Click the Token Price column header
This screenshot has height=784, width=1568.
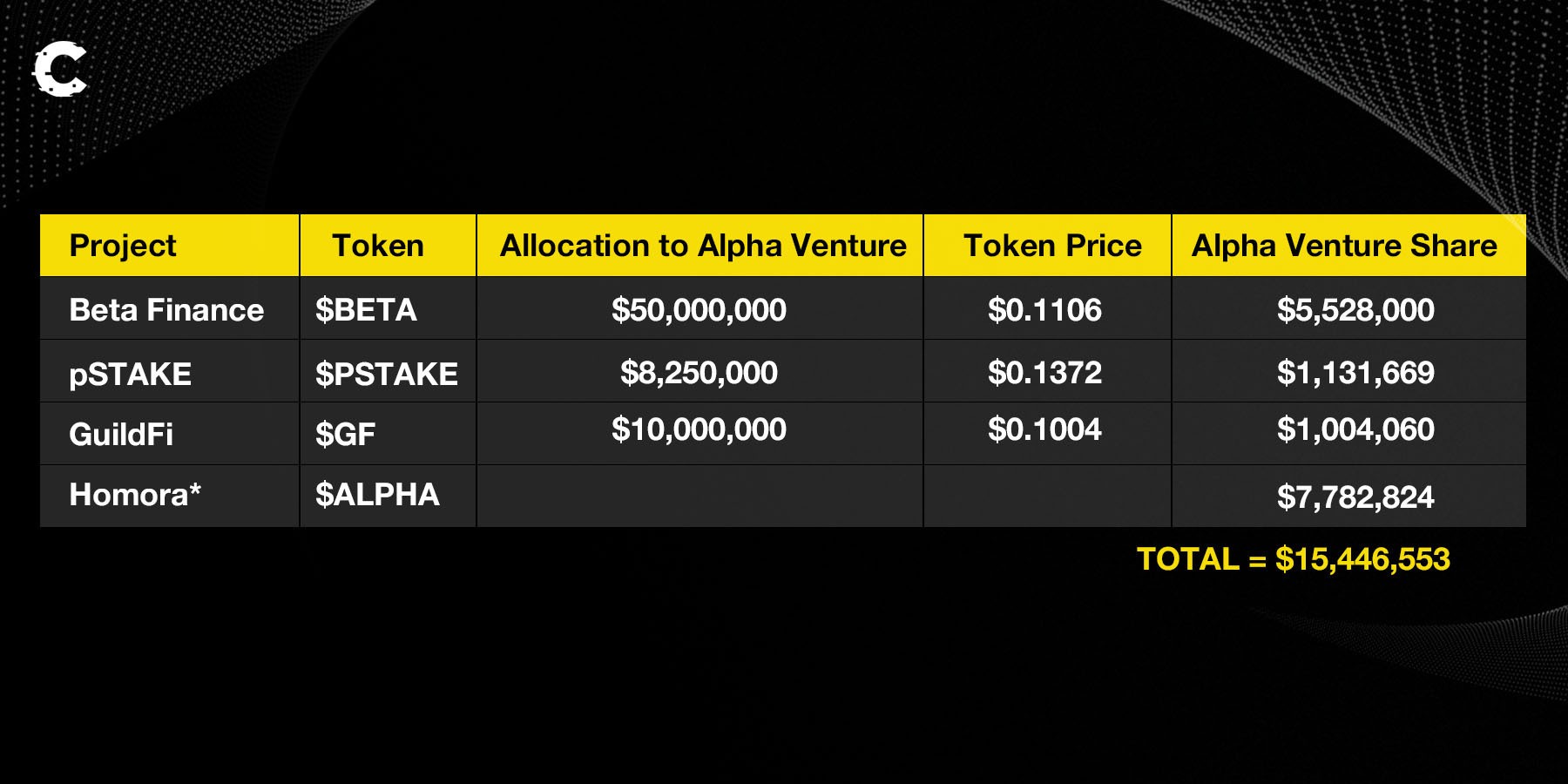pyautogui.click(x=1052, y=246)
